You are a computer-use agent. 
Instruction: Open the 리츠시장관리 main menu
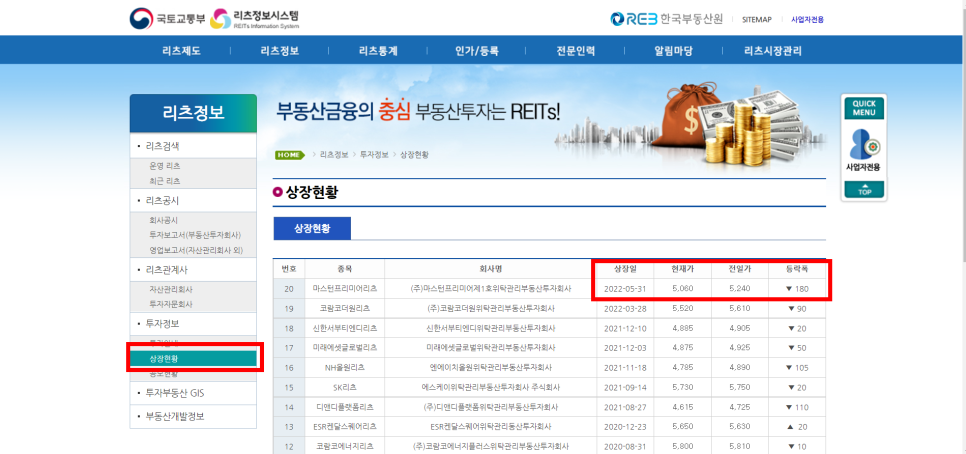point(773,50)
